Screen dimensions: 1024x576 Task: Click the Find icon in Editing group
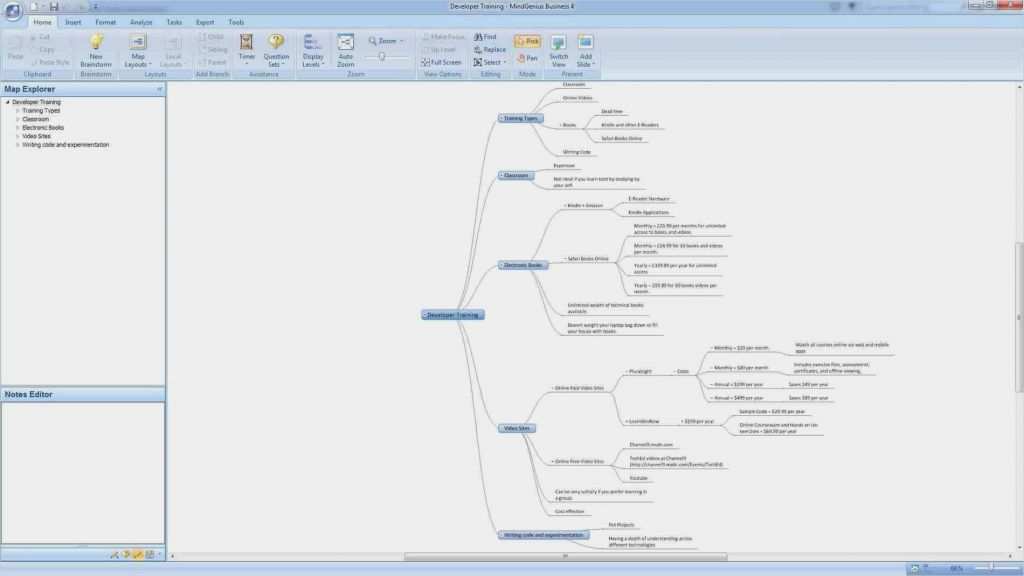tap(487, 36)
